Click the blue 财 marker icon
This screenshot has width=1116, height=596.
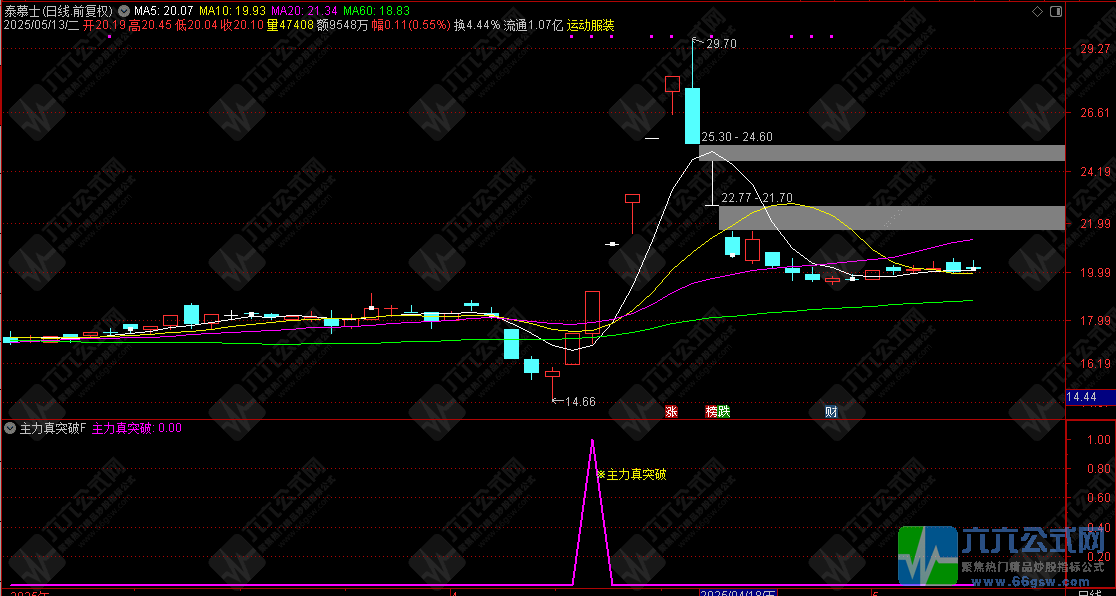831,411
